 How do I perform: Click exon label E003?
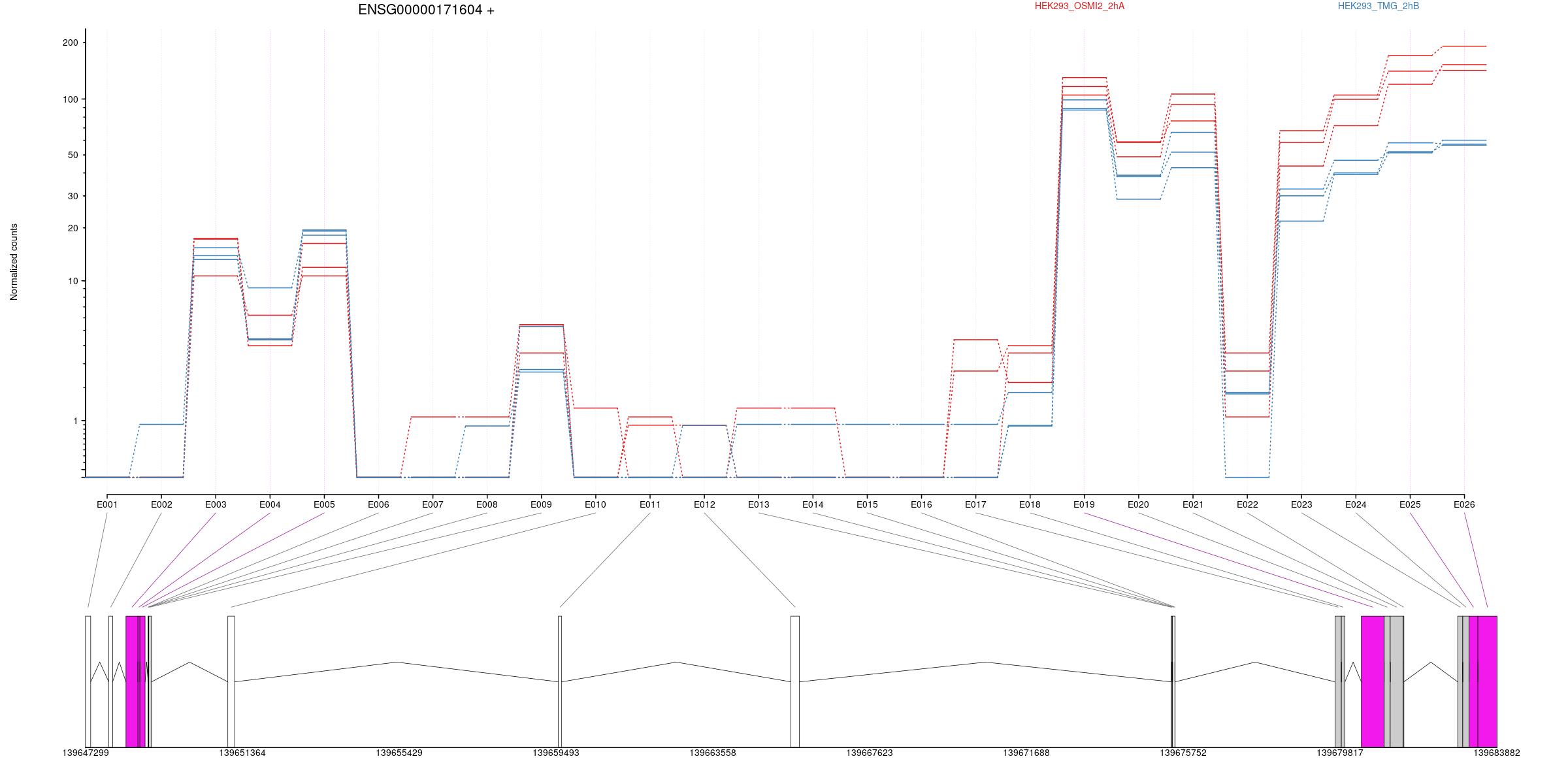click(x=216, y=504)
